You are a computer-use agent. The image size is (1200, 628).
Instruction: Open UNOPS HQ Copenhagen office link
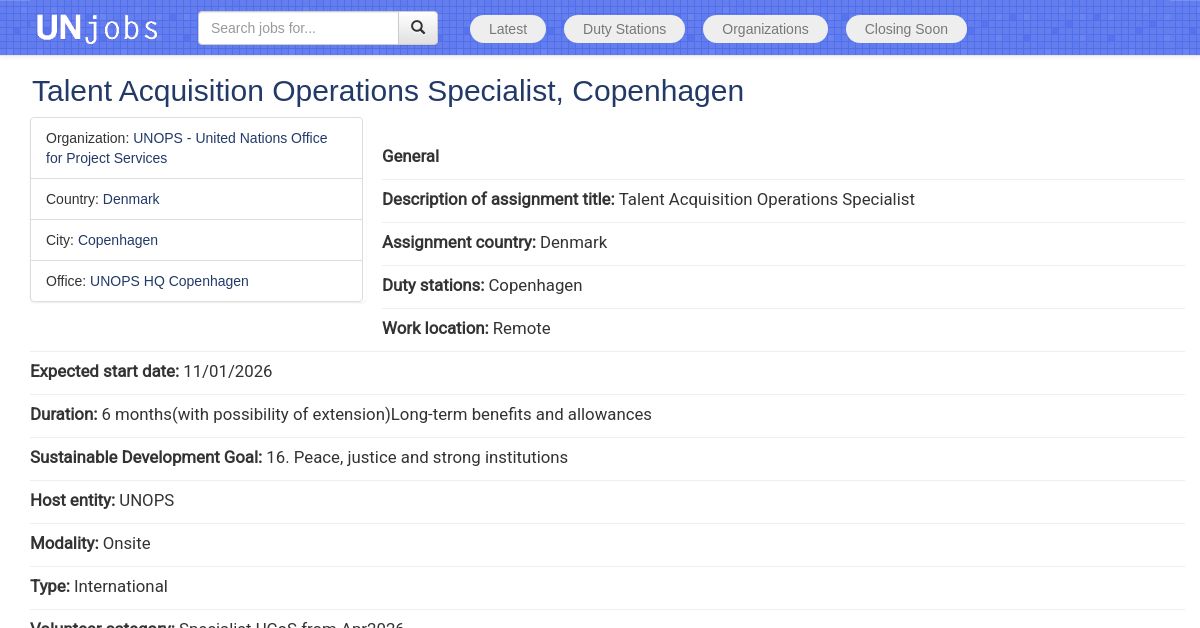coord(169,281)
